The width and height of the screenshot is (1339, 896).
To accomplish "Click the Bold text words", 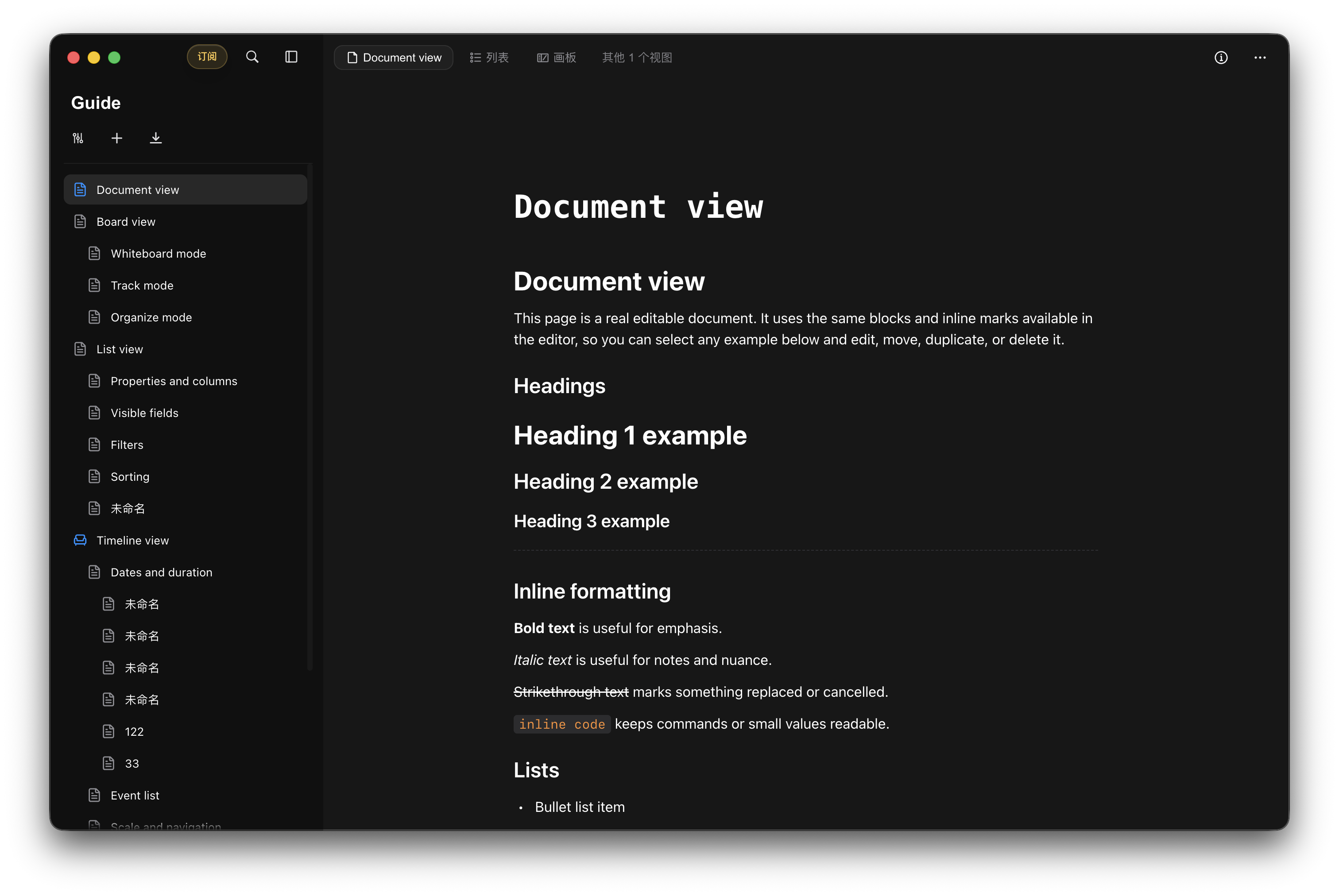I will pyautogui.click(x=543, y=628).
